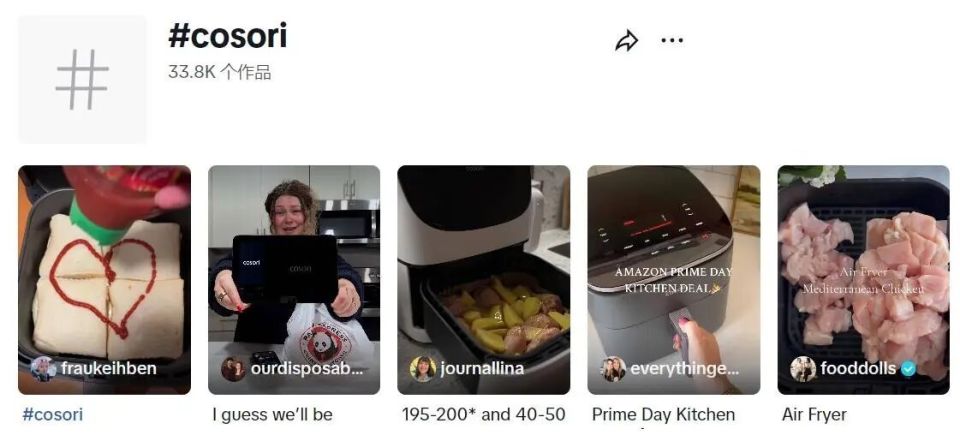
Task: Click the large hashtag symbol icon
Action: coord(82,80)
